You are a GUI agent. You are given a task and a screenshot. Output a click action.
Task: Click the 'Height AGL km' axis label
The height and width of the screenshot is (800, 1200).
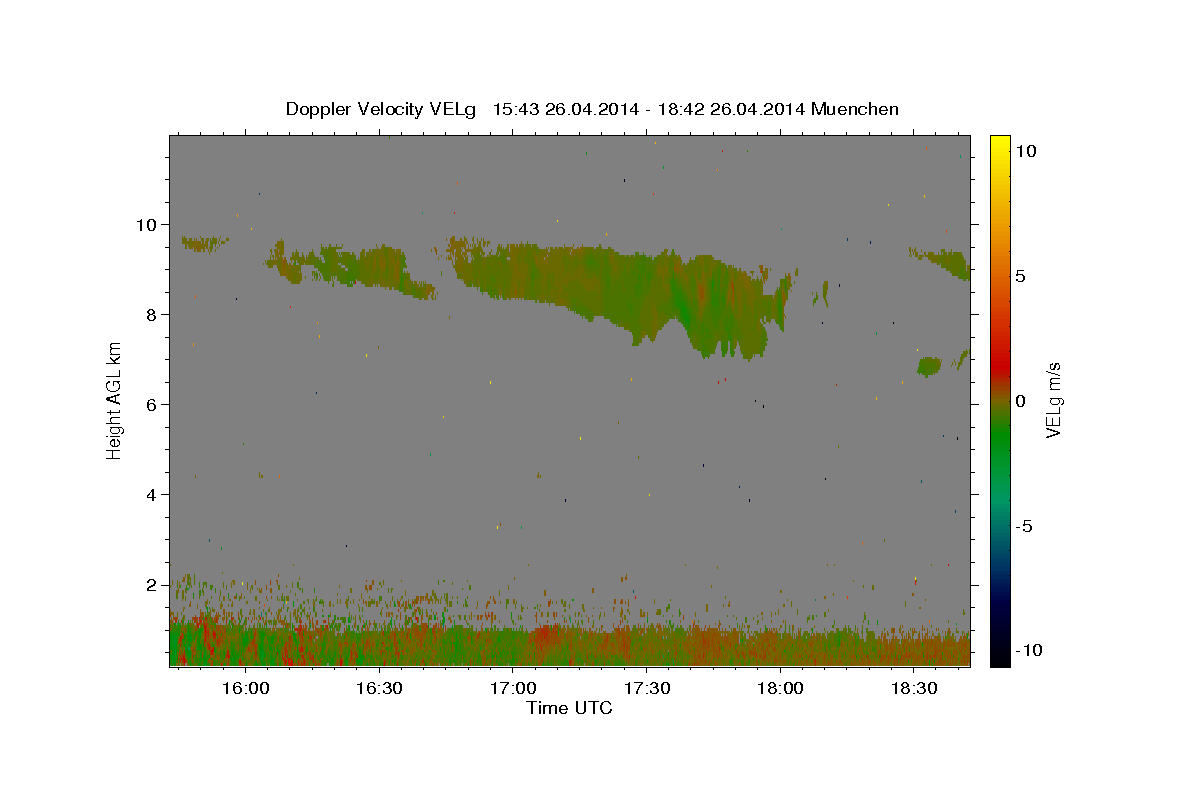pyautogui.click(x=115, y=399)
